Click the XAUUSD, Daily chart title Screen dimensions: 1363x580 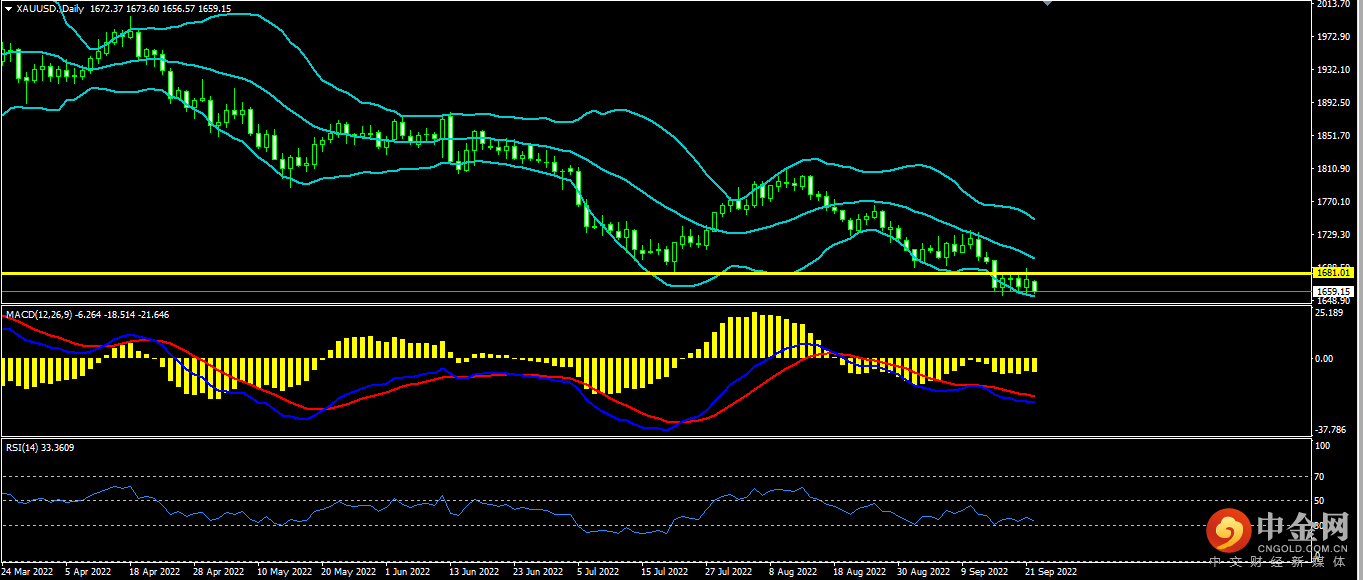click(x=51, y=8)
